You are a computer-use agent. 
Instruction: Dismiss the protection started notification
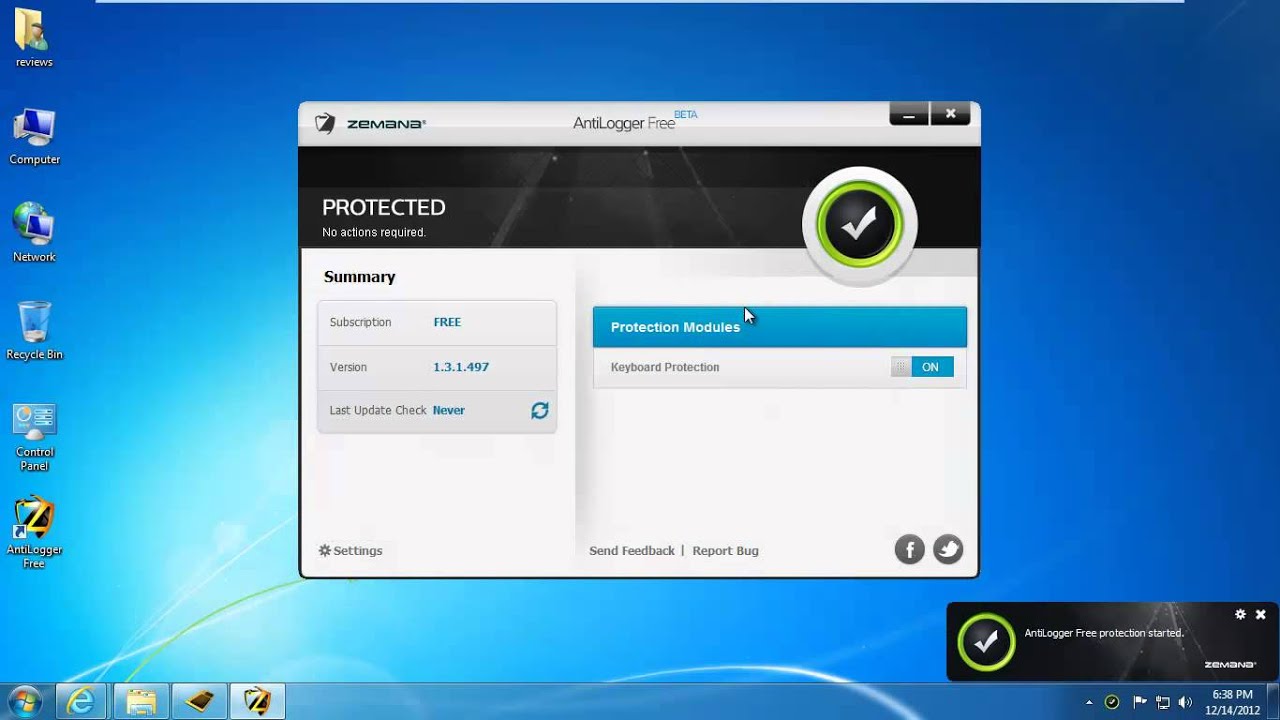coord(1260,615)
